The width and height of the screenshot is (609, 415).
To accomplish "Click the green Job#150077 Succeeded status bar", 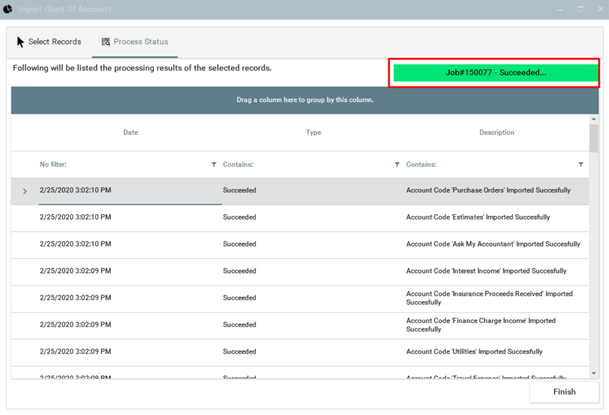I will 496,73.
